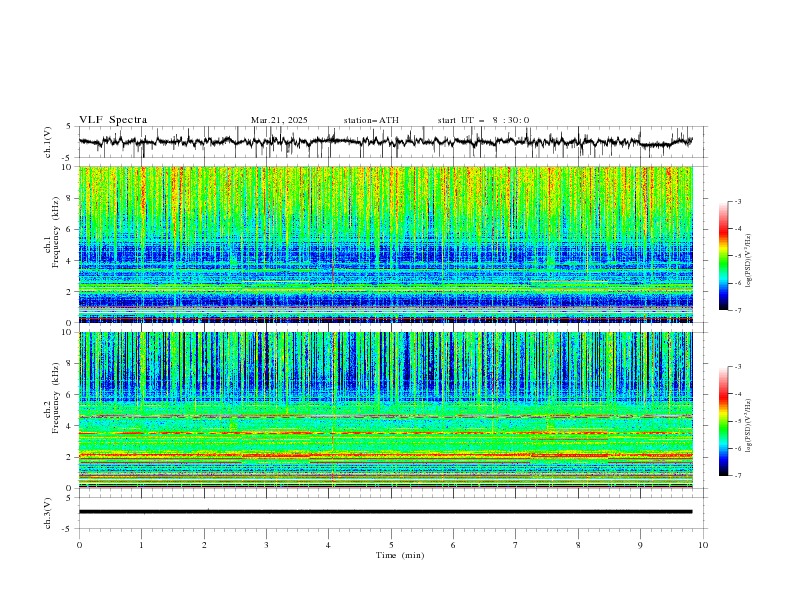This screenshot has height=612, width=792.
Task: Select the ch.2 colorbar "log(PSD)(V²/Hz)" label
Action: tap(750, 426)
